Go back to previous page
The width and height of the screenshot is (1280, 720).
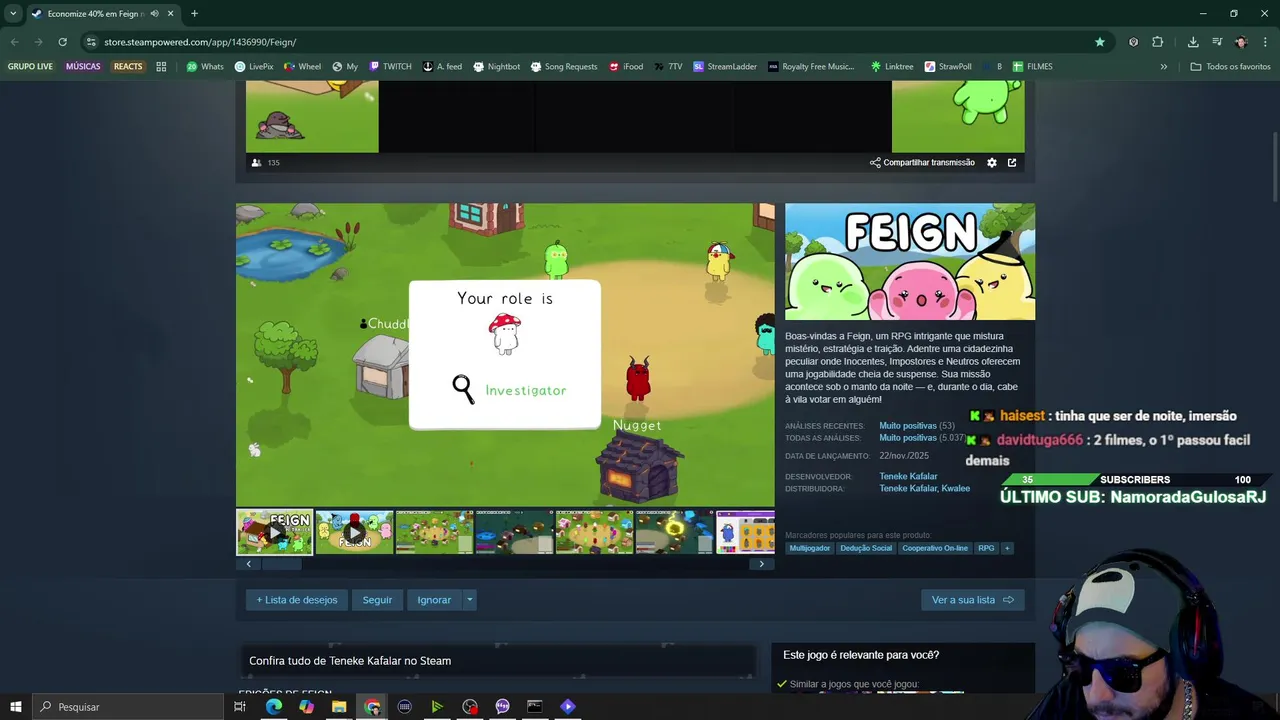point(14,42)
